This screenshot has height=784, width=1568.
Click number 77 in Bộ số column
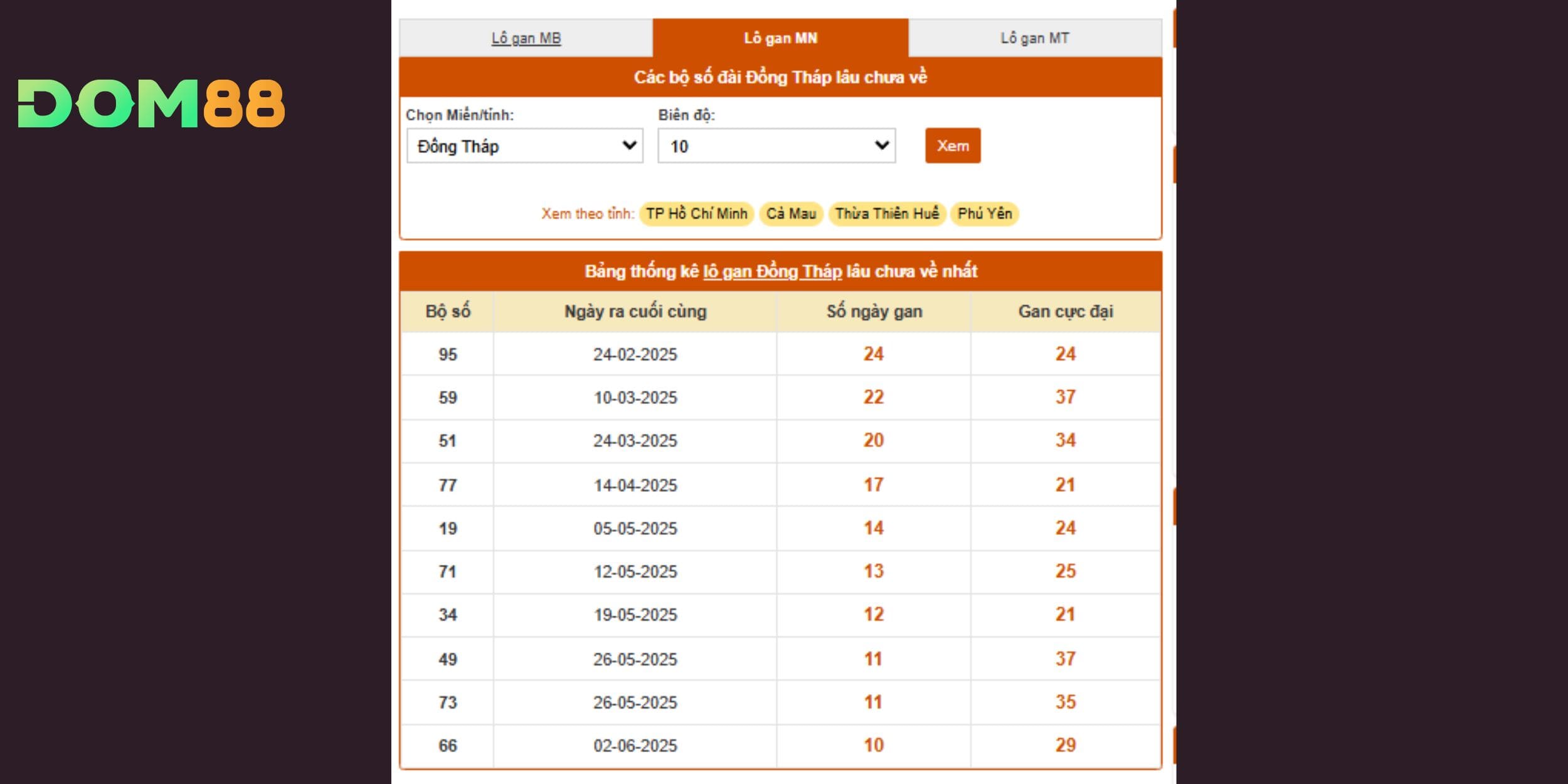tap(448, 485)
